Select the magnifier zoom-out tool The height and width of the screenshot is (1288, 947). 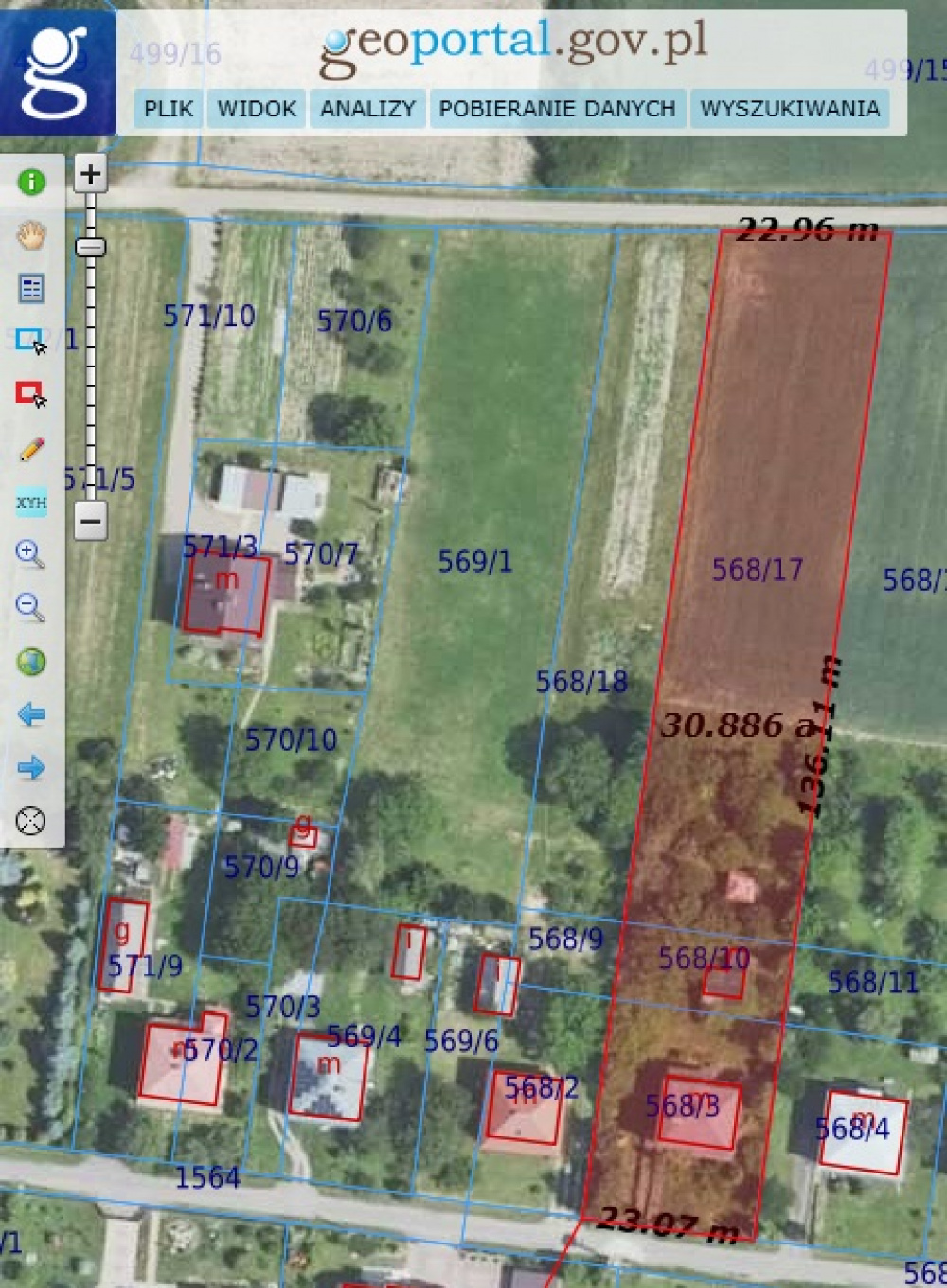tap(31, 608)
